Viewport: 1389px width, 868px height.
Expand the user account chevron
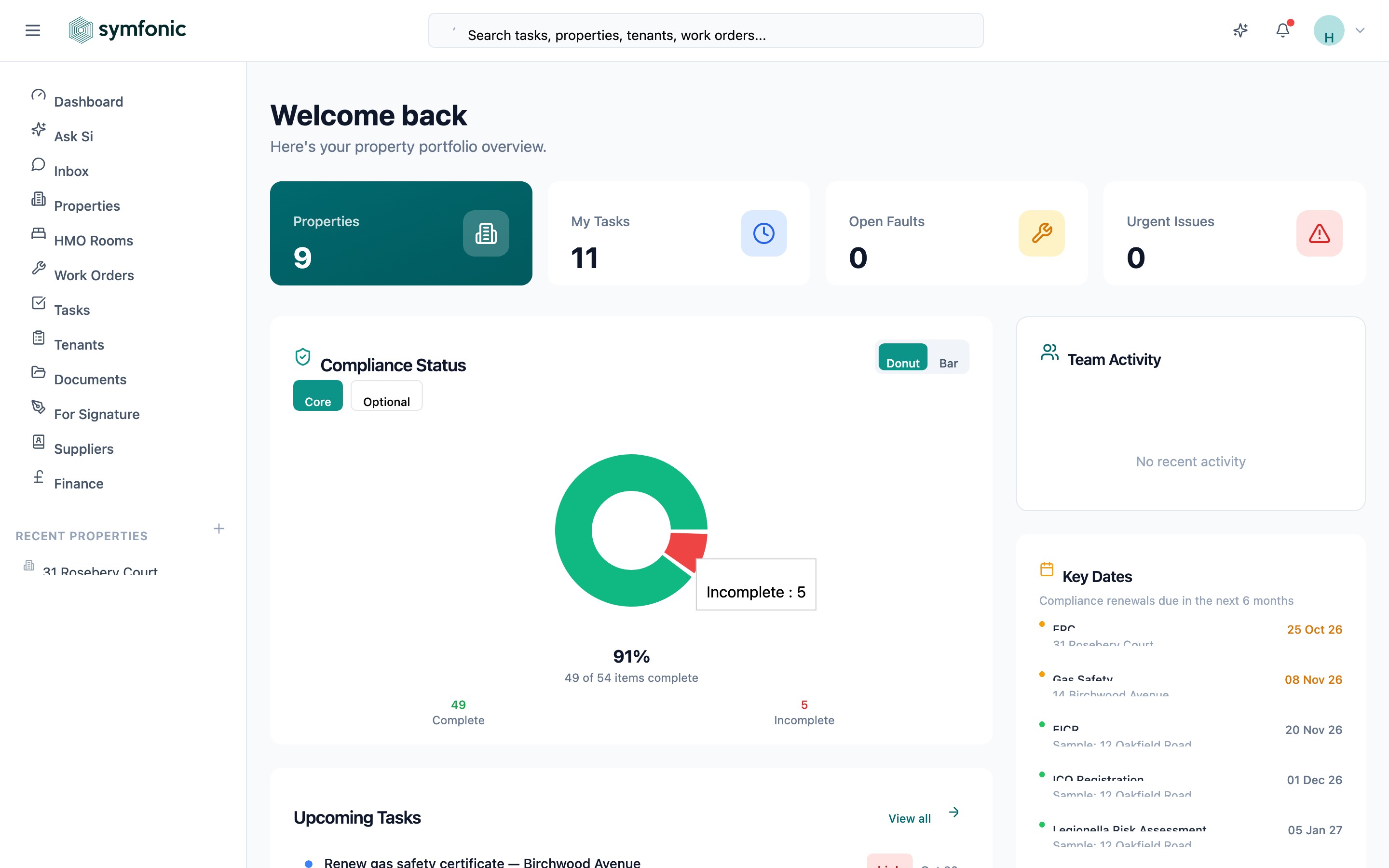click(x=1360, y=30)
